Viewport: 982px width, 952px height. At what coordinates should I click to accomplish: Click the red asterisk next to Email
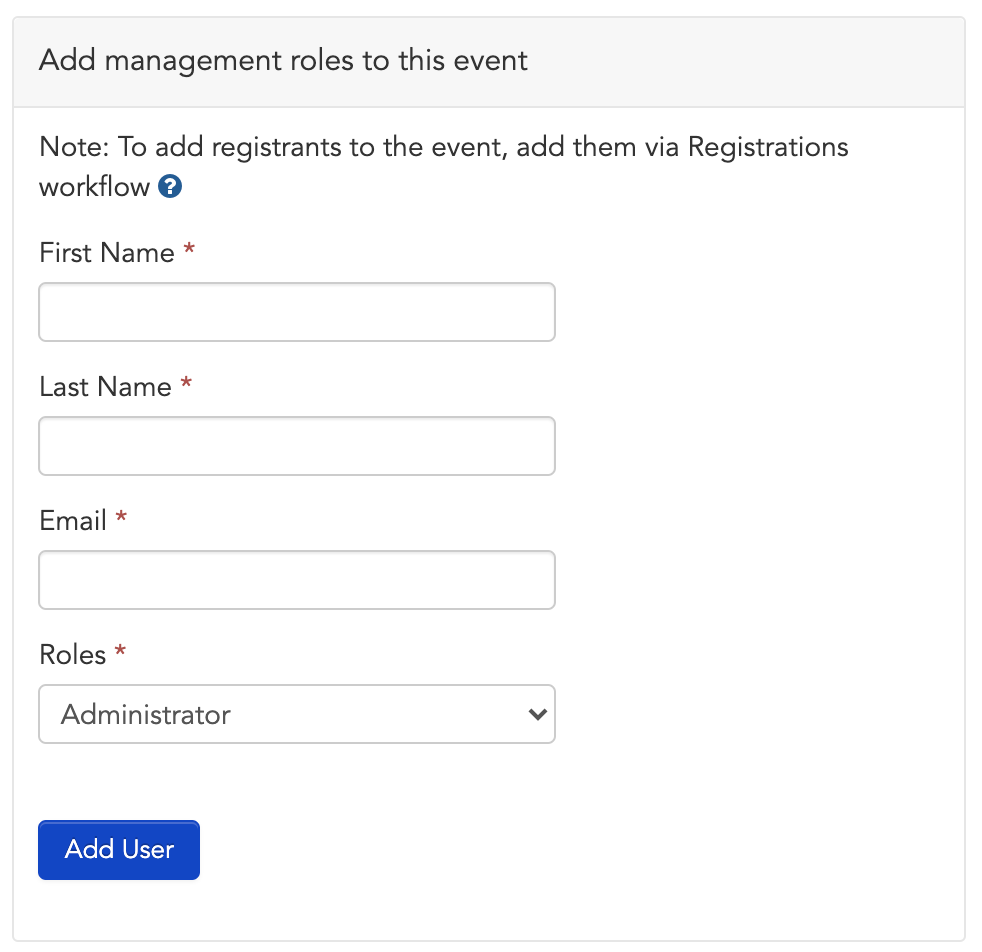(121, 517)
